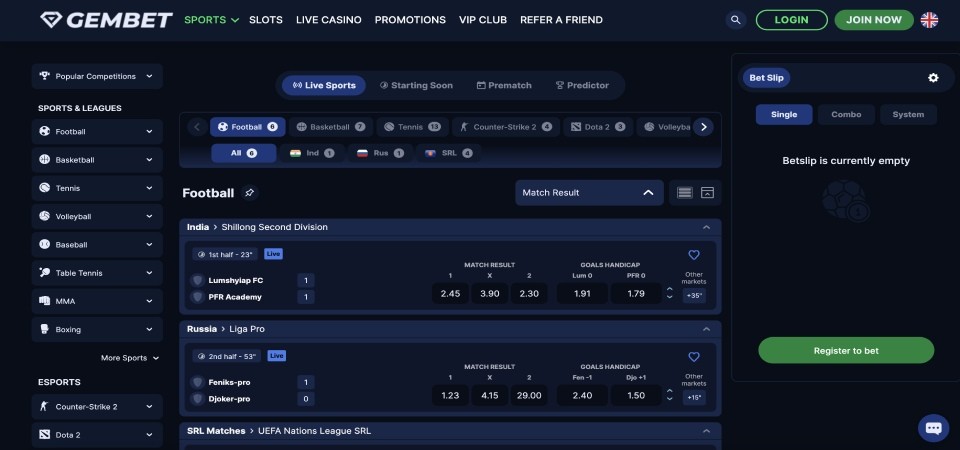The width and height of the screenshot is (960, 450).
Task: Click the Gembet logo
Action: tap(106, 20)
